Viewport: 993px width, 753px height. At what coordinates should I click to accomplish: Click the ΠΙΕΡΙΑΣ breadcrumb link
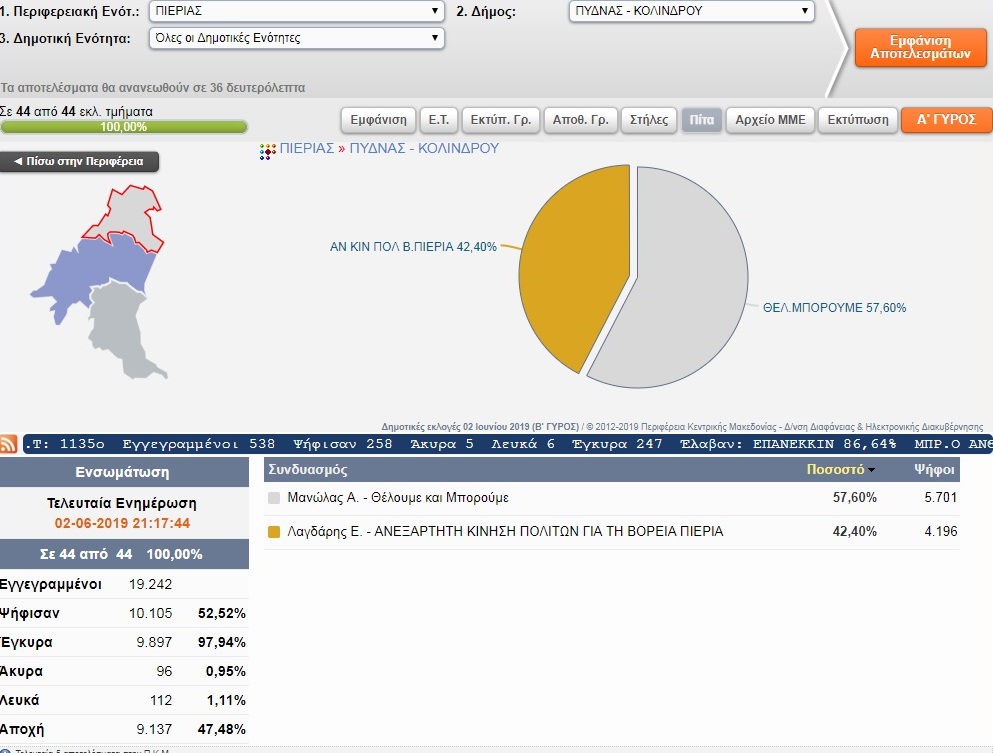[307, 148]
